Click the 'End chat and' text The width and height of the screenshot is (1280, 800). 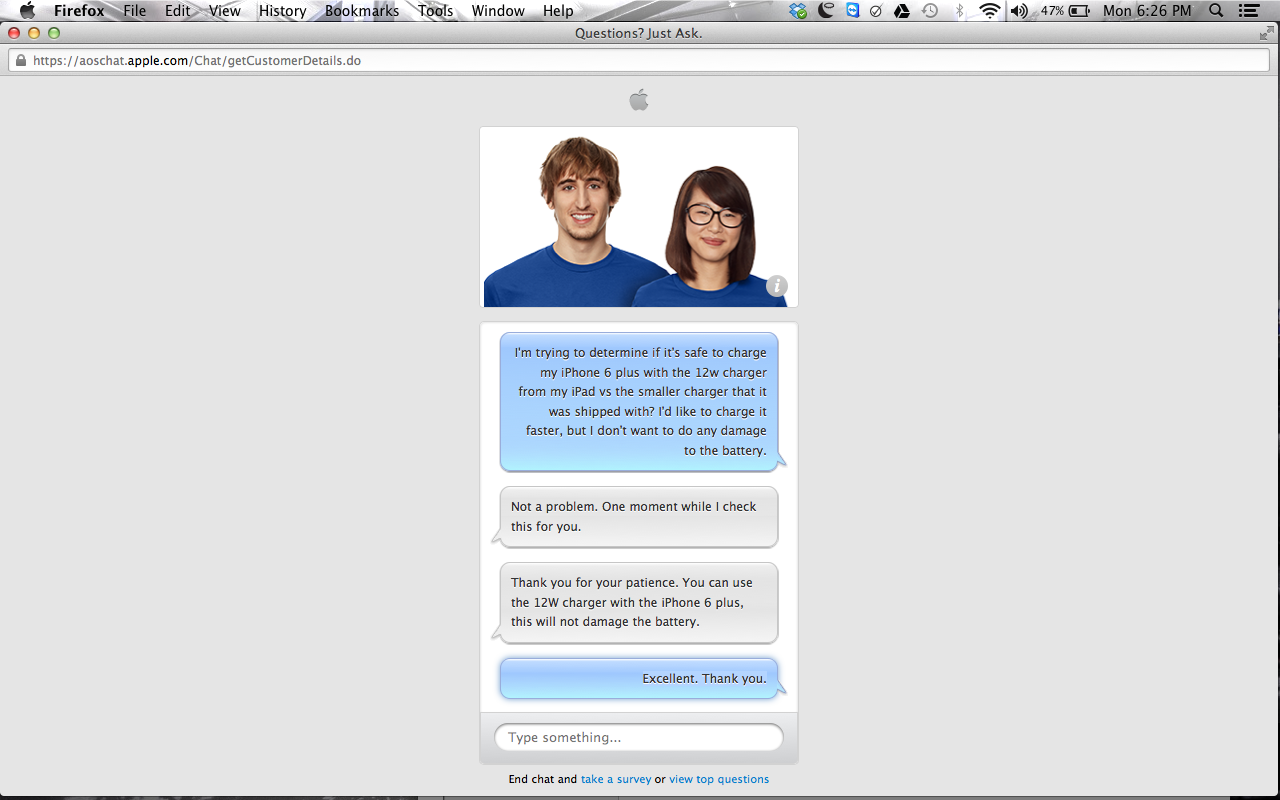[x=542, y=779]
